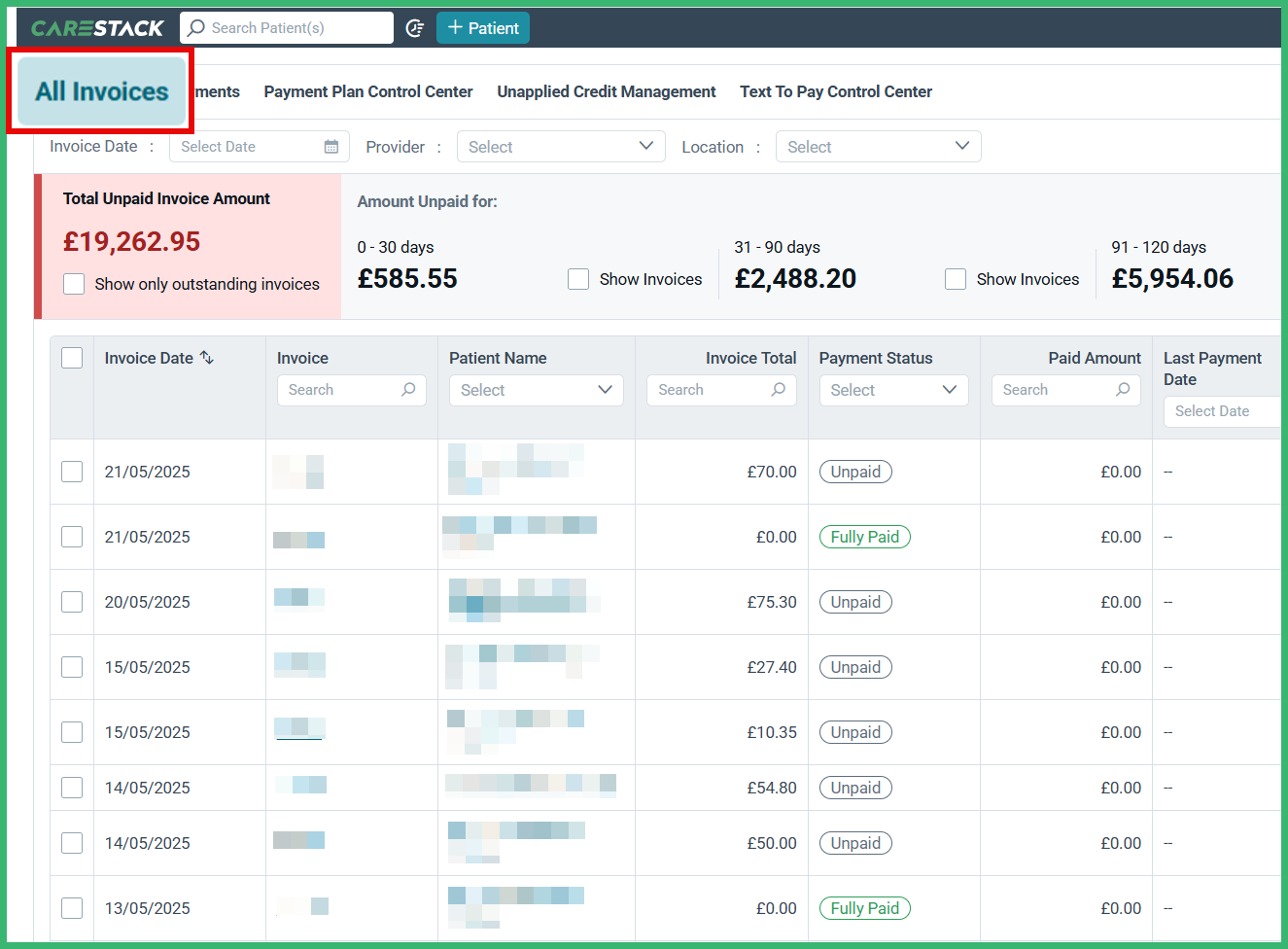Select the header checkbox to select all invoices
This screenshot has height=949, width=1288.
tap(72, 358)
